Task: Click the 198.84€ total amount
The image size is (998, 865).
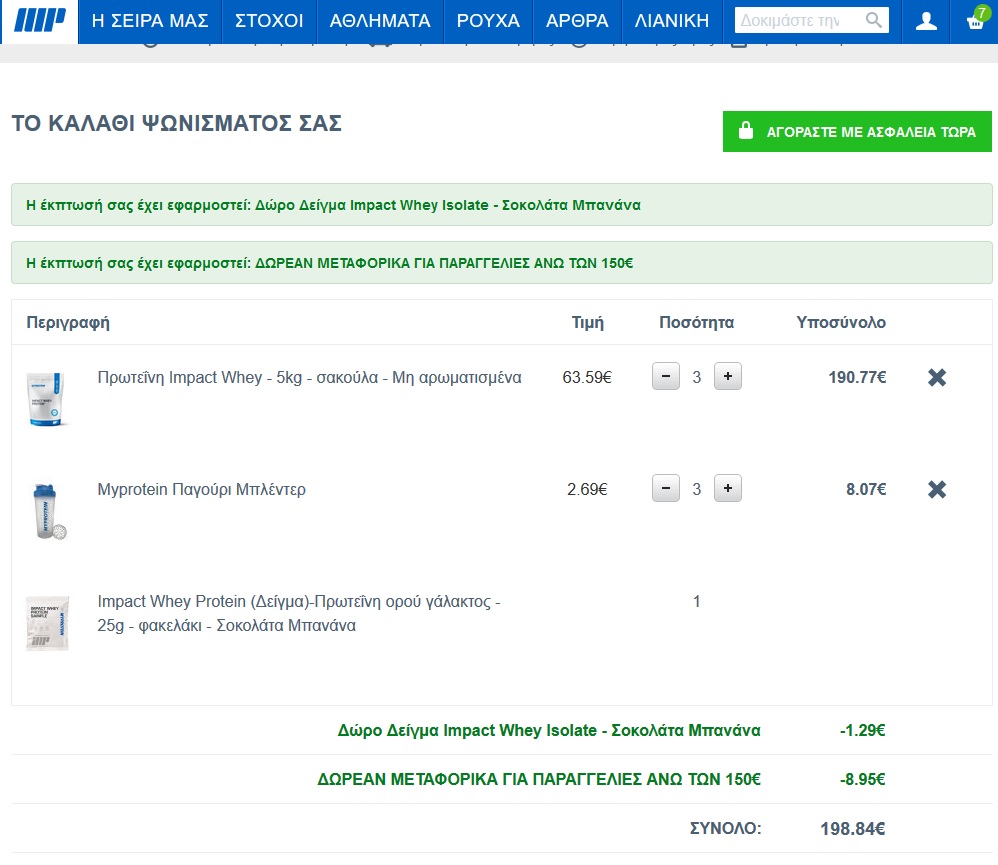Action: point(852,829)
